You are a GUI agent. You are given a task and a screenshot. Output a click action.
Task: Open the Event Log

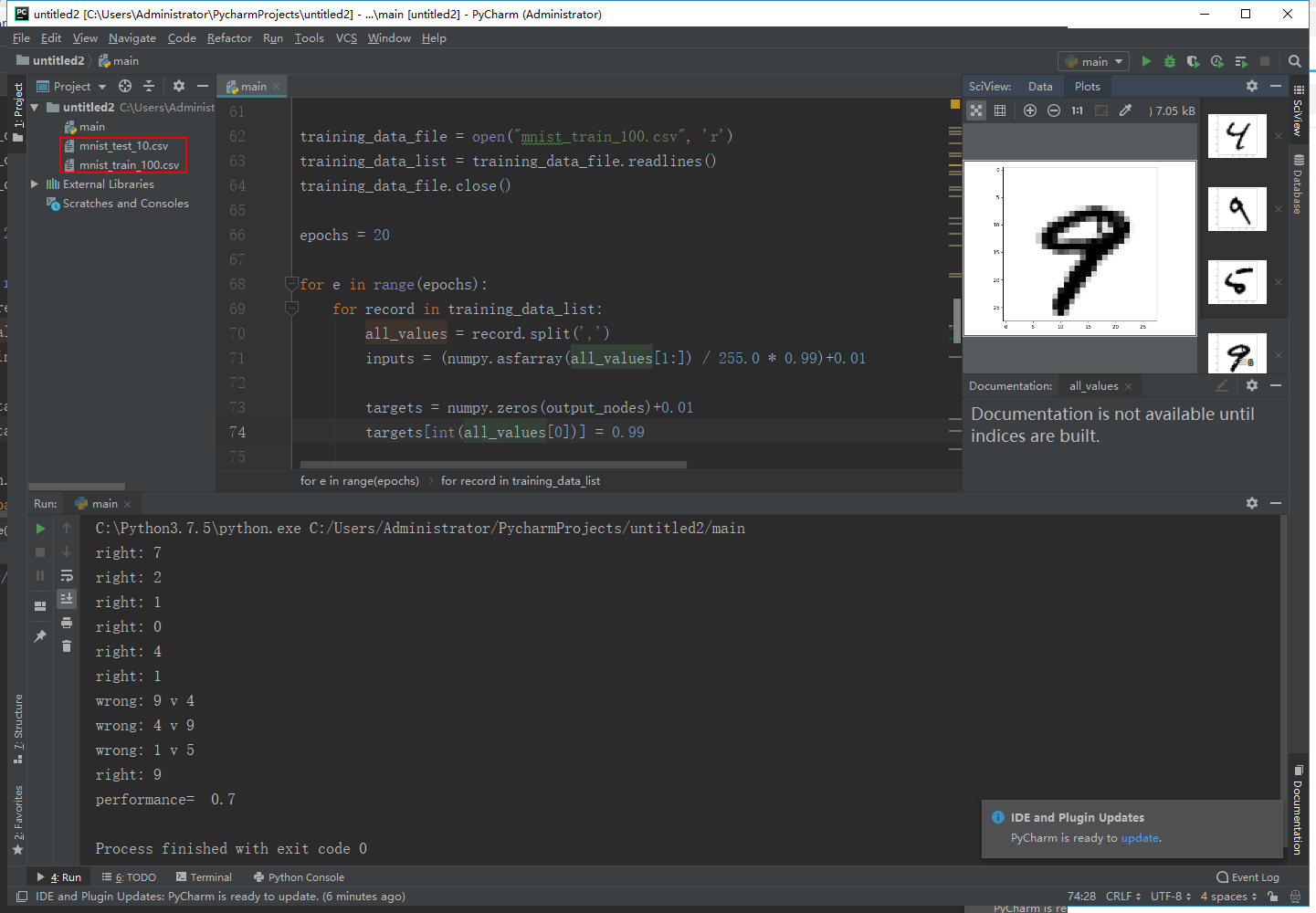pyautogui.click(x=1248, y=877)
